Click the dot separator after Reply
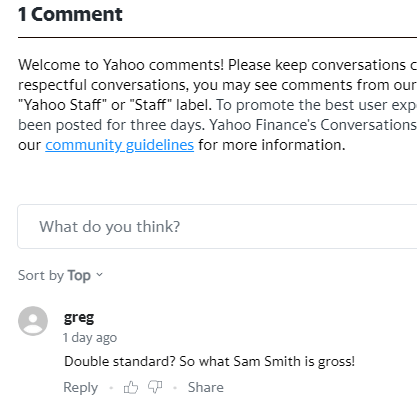 pos(111,388)
